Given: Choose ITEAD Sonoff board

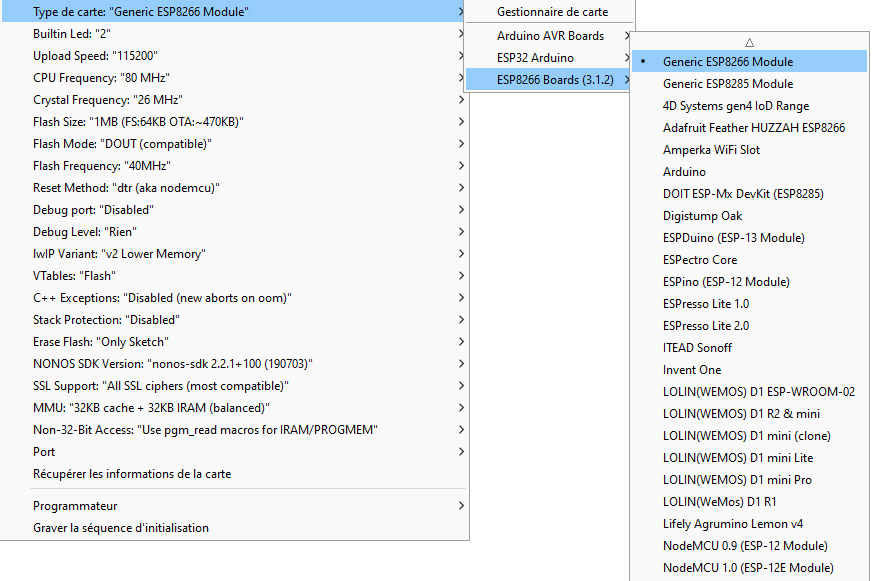Looking at the screenshot, I should coord(749,348).
